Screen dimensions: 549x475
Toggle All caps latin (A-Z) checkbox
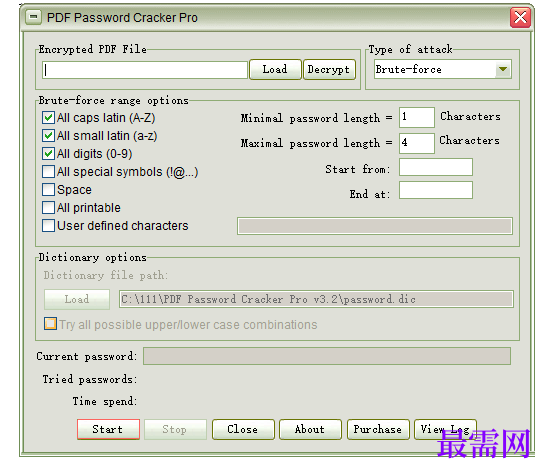tap(48, 118)
